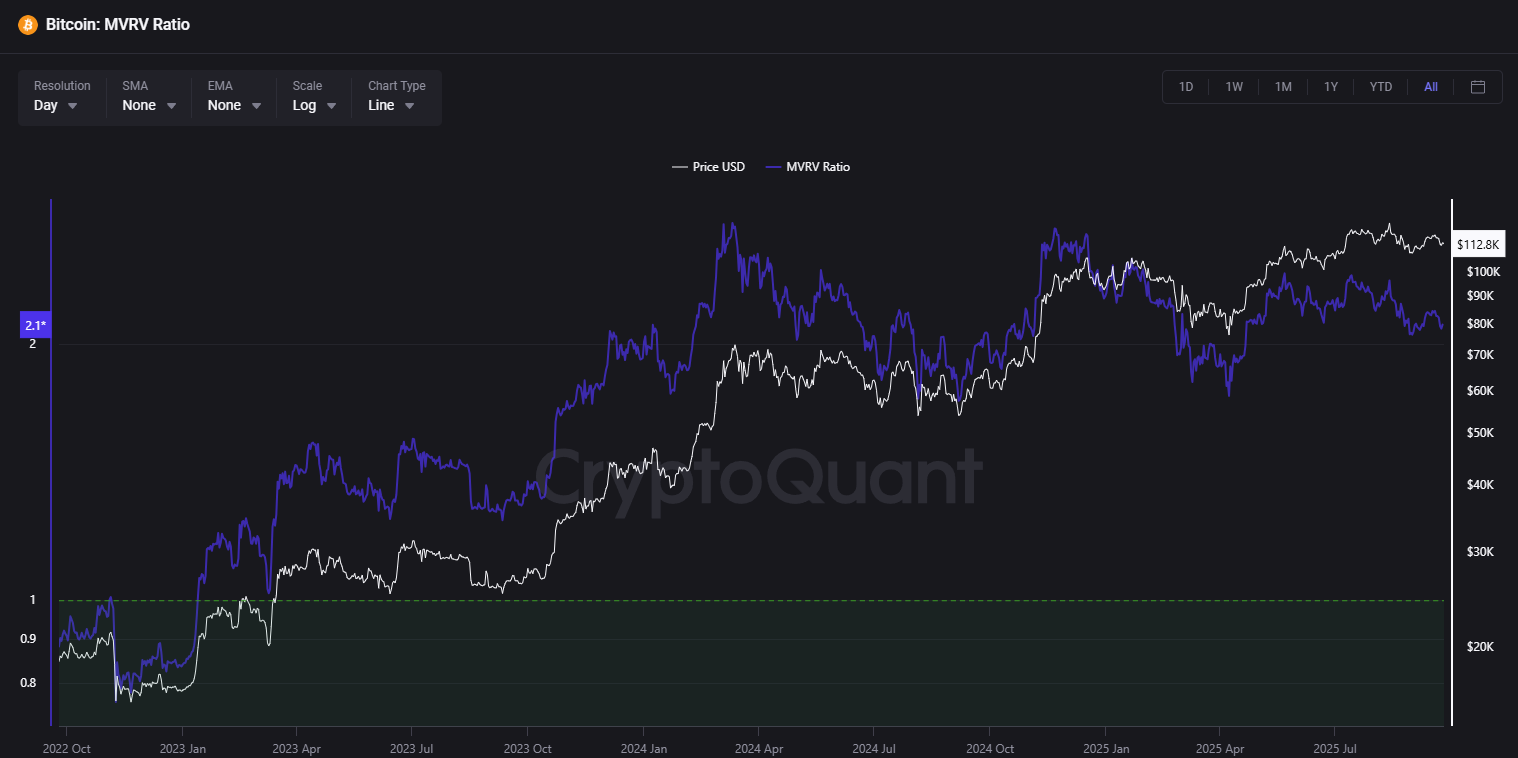This screenshot has width=1518, height=758.
Task: Open the calendar date picker icon
Action: (x=1478, y=87)
